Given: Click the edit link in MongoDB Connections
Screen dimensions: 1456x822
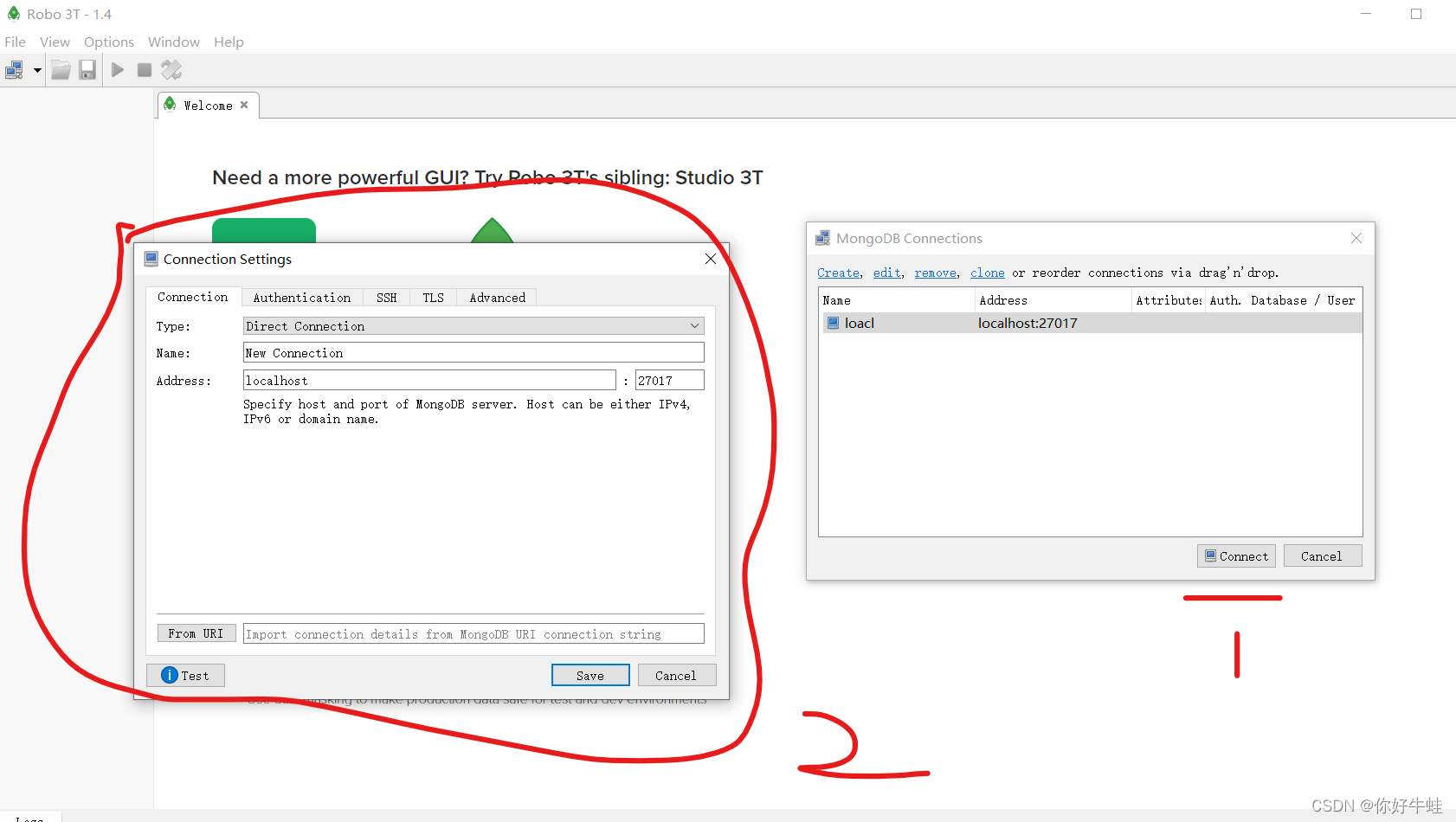Looking at the screenshot, I should (886, 273).
